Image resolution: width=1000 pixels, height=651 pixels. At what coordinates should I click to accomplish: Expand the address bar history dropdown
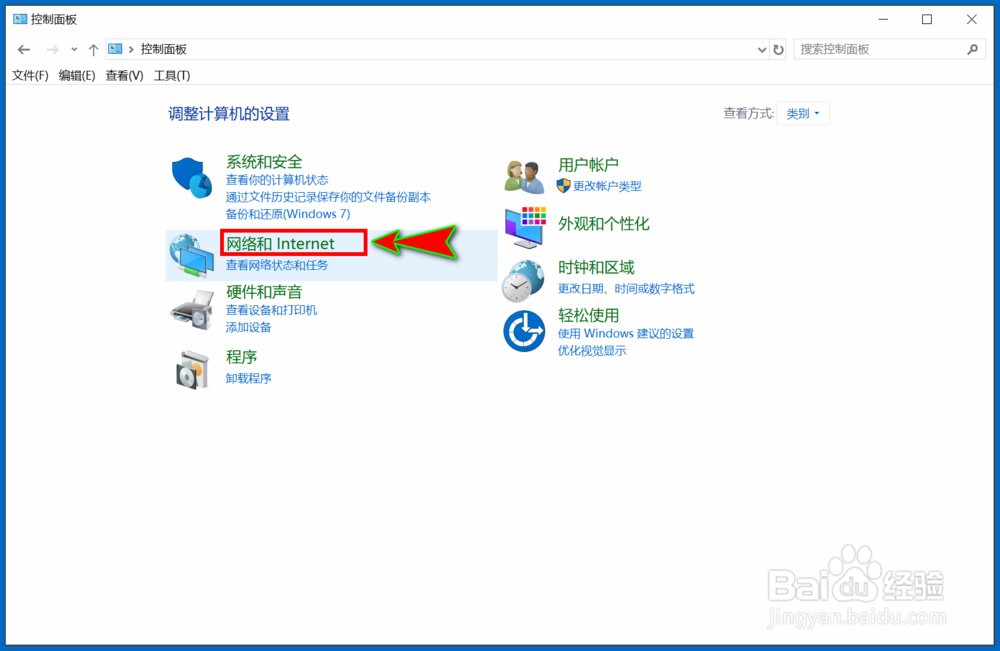(761, 50)
